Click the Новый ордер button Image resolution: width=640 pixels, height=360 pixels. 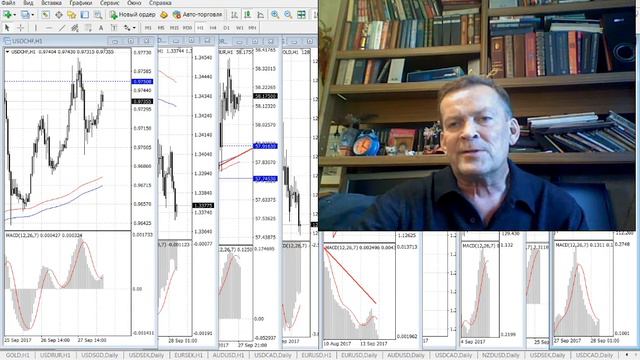pos(133,15)
